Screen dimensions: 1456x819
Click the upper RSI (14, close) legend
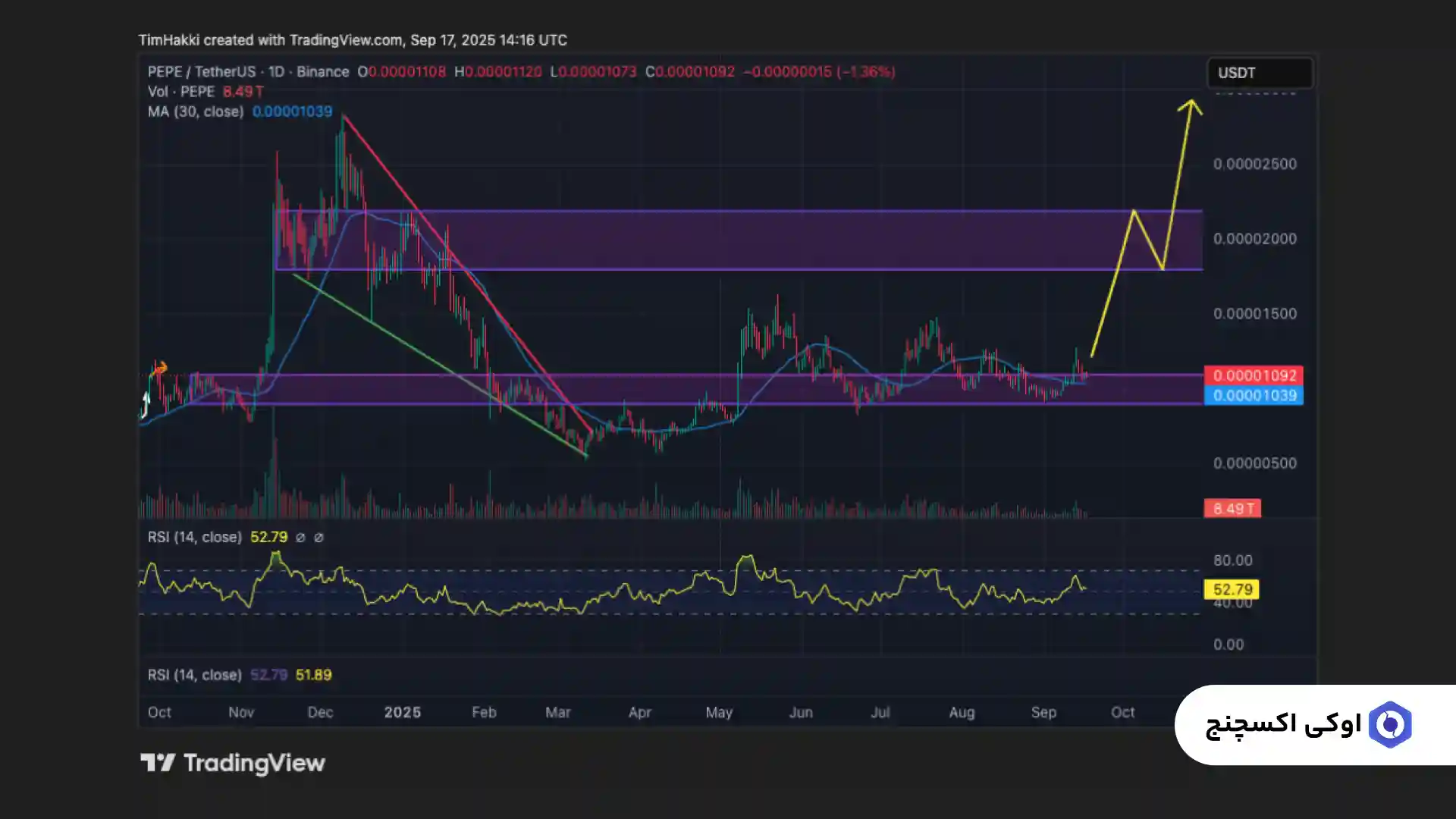coord(194,537)
